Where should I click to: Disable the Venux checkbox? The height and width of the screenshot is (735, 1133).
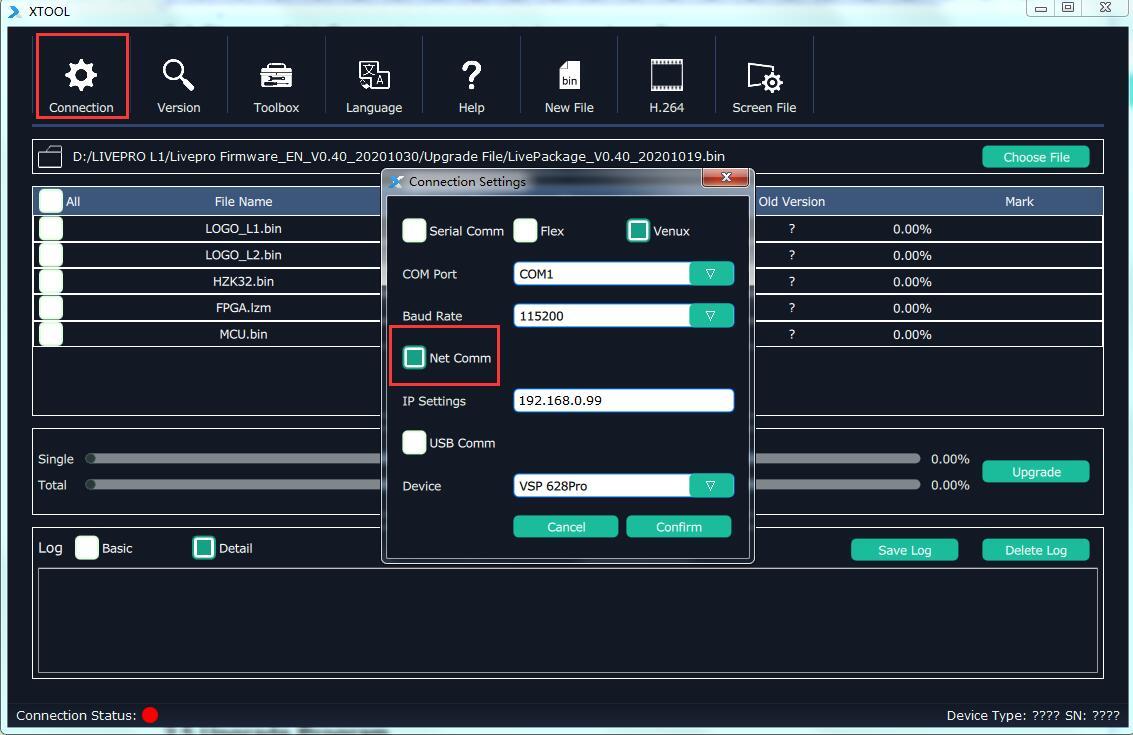[638, 230]
